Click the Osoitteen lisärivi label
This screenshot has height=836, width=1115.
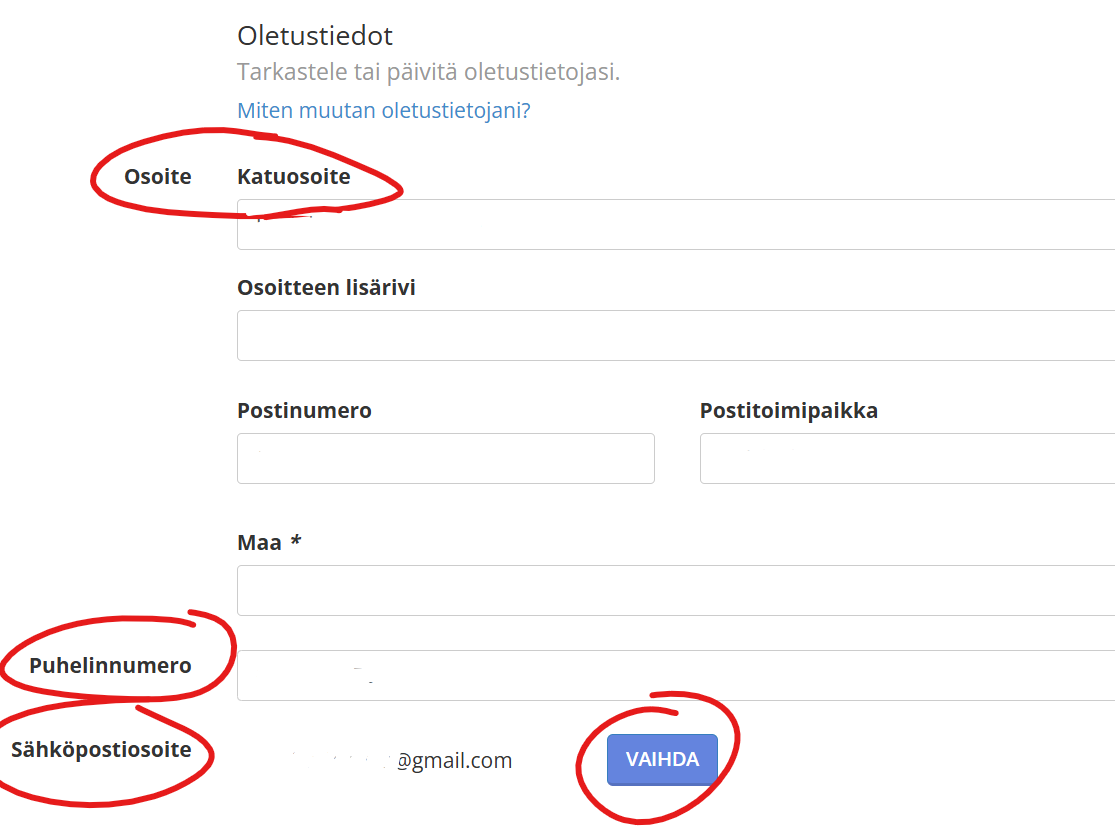[326, 288]
